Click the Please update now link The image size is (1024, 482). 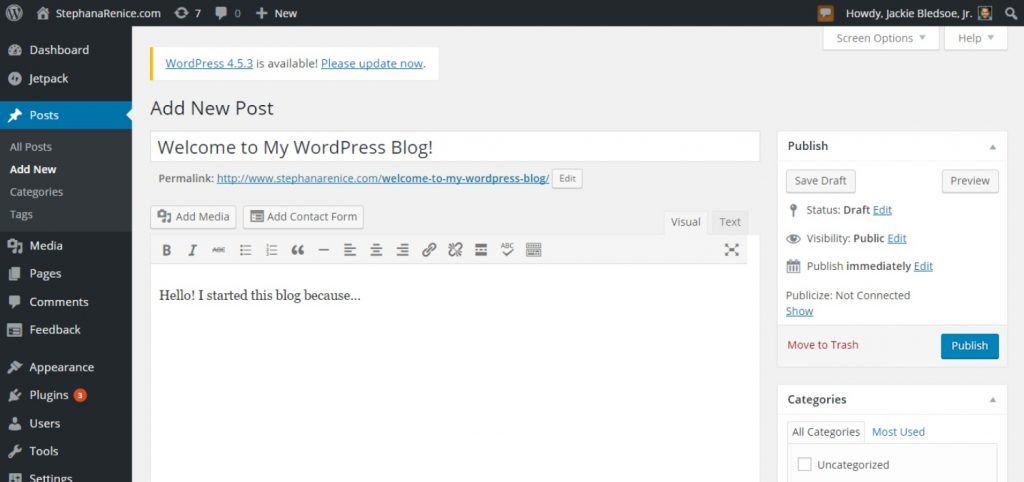click(x=372, y=63)
